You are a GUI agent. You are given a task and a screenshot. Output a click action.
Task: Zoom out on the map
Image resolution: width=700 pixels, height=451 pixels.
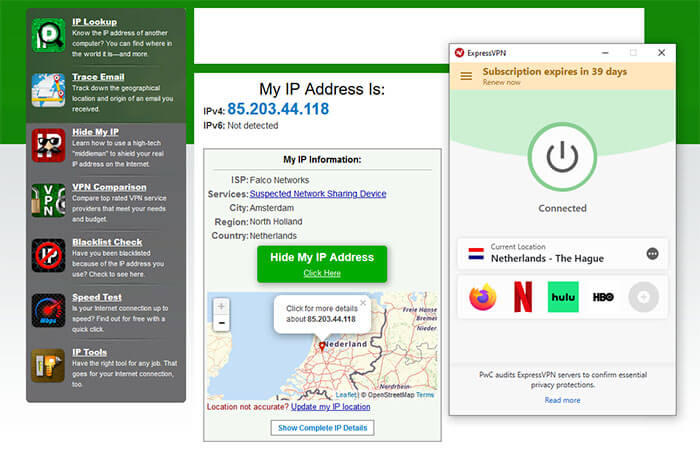(x=221, y=323)
